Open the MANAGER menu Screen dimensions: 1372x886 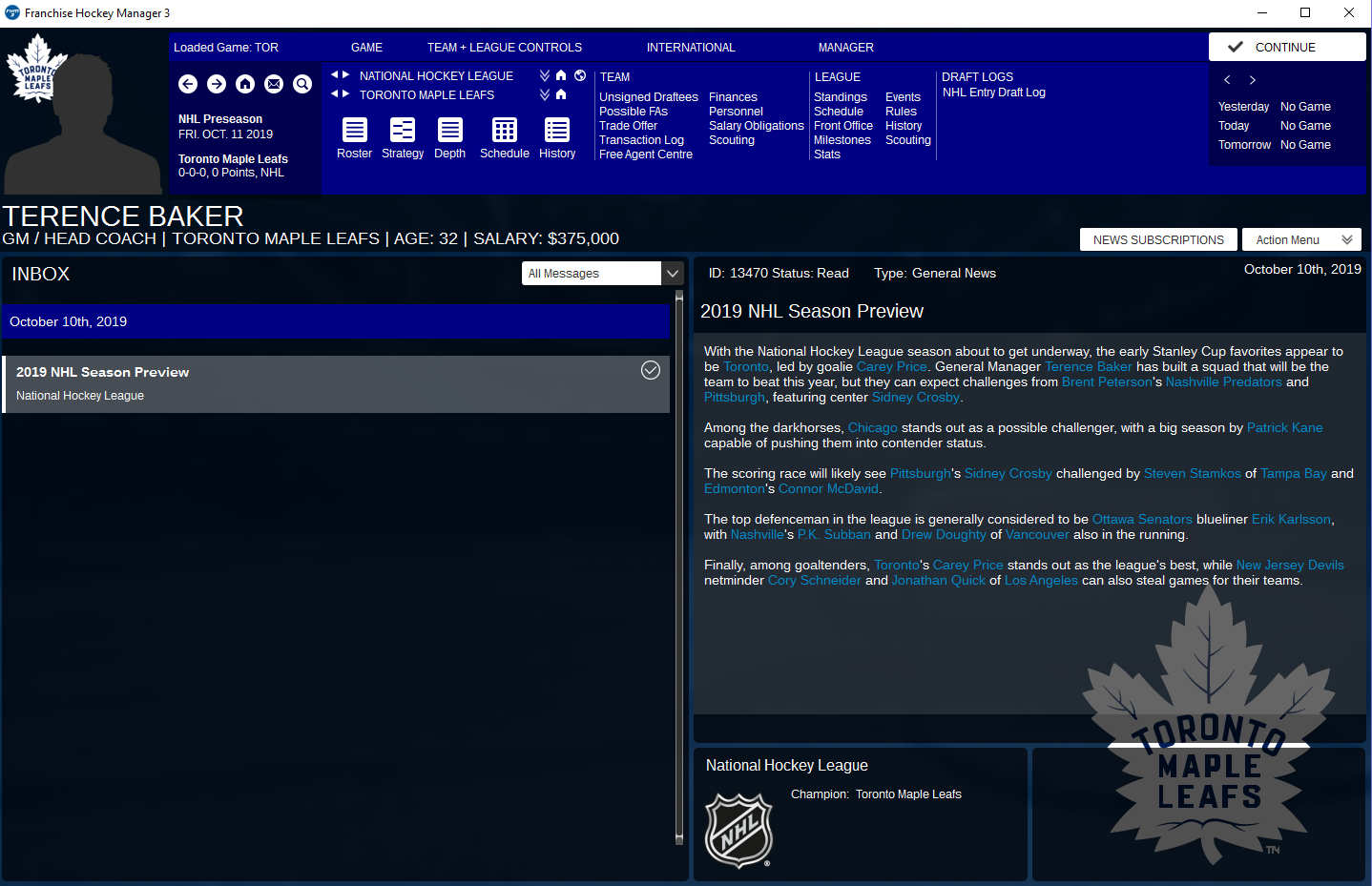[x=846, y=47]
